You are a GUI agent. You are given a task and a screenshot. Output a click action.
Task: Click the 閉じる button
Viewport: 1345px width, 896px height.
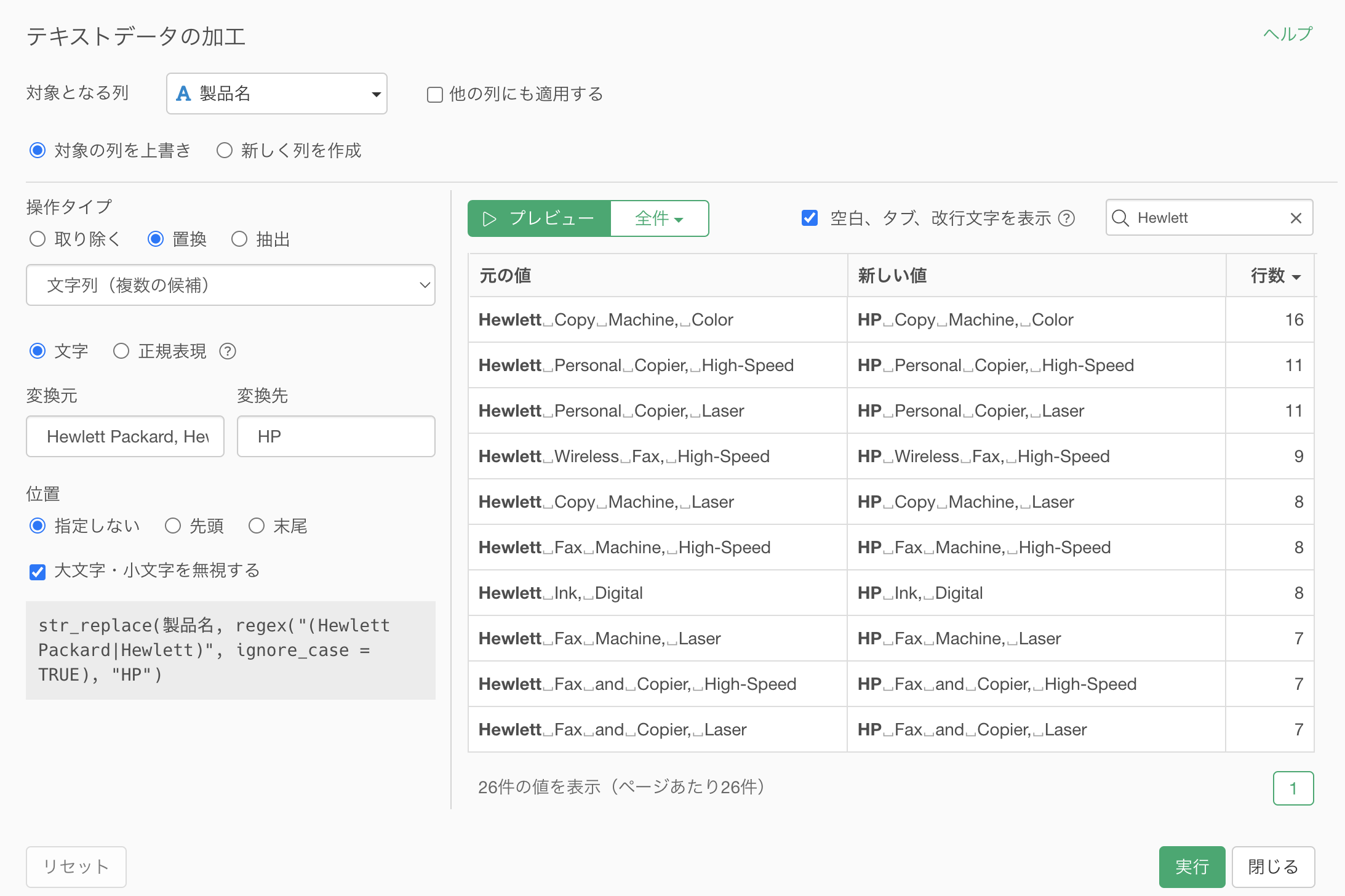point(1273,866)
